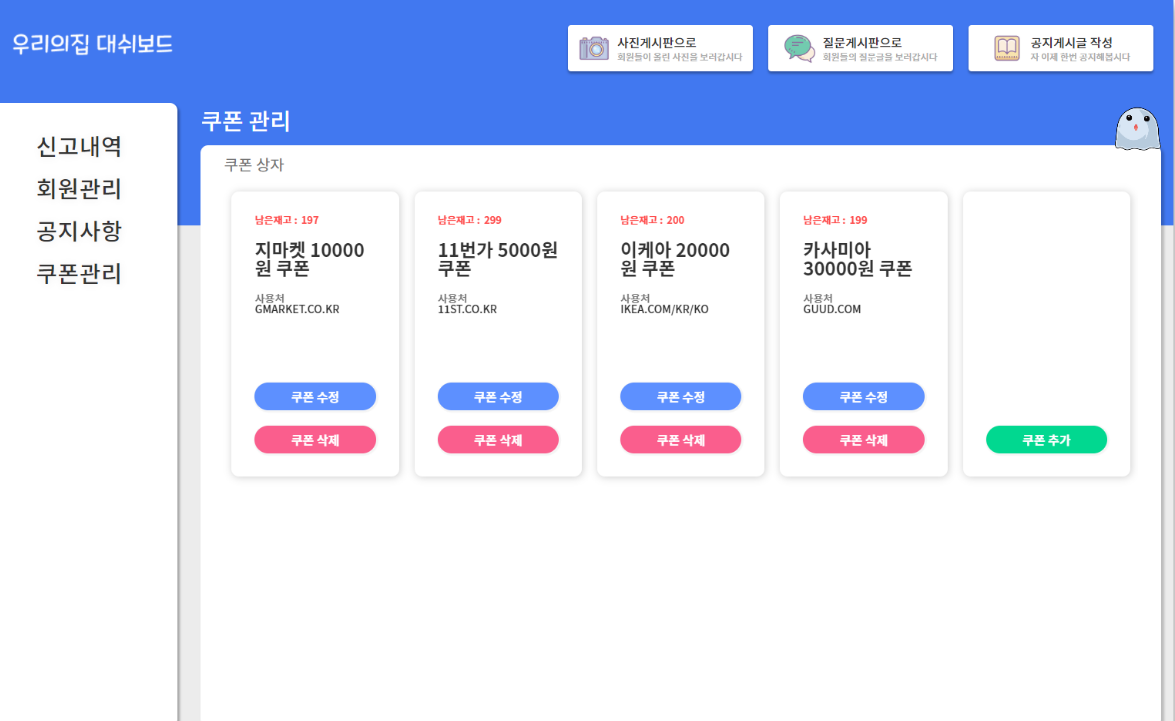Click the ghost mascot above the coupon panel
1175x721 pixels.
[1138, 130]
